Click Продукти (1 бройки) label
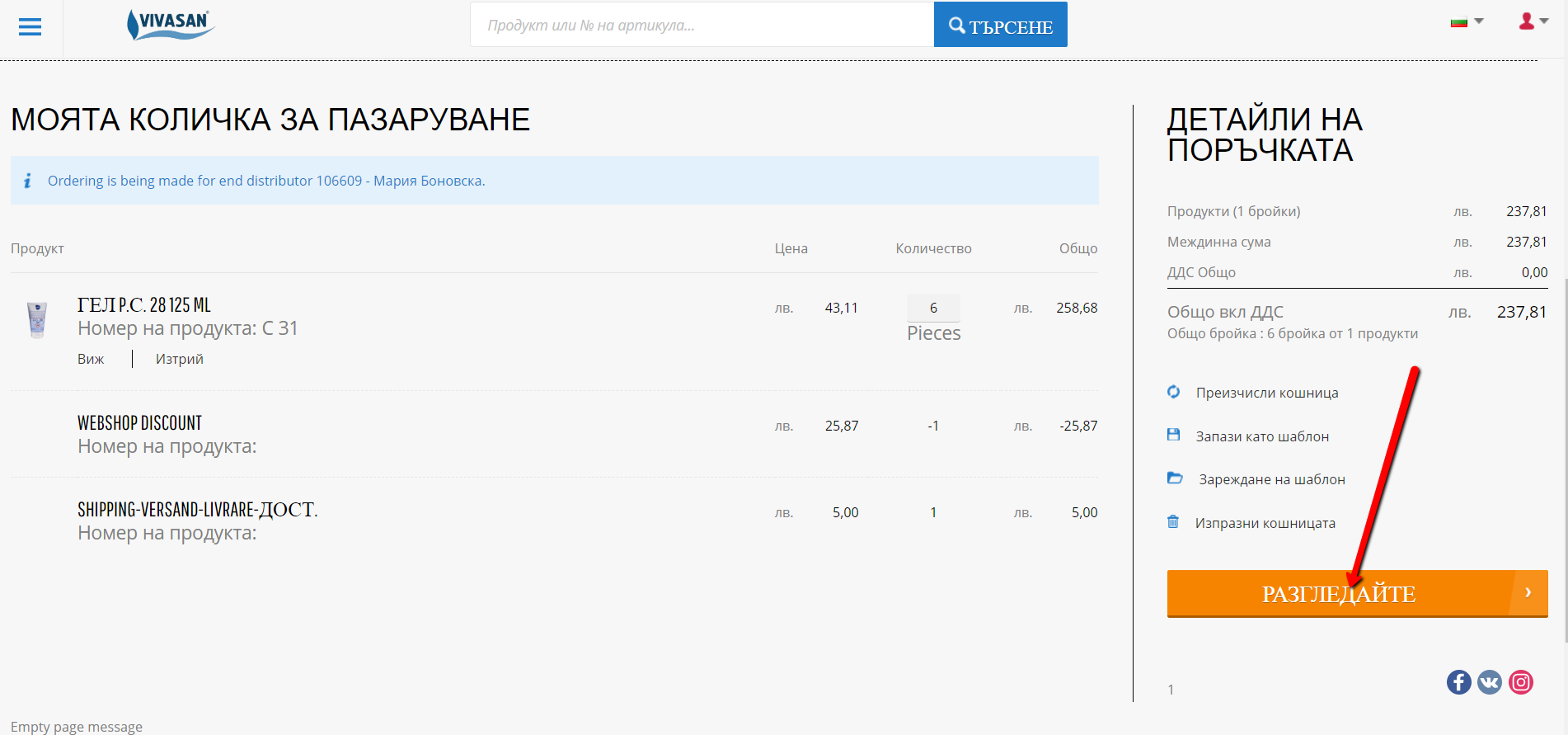Viewport: 1568px width, 735px height. coord(1233,211)
